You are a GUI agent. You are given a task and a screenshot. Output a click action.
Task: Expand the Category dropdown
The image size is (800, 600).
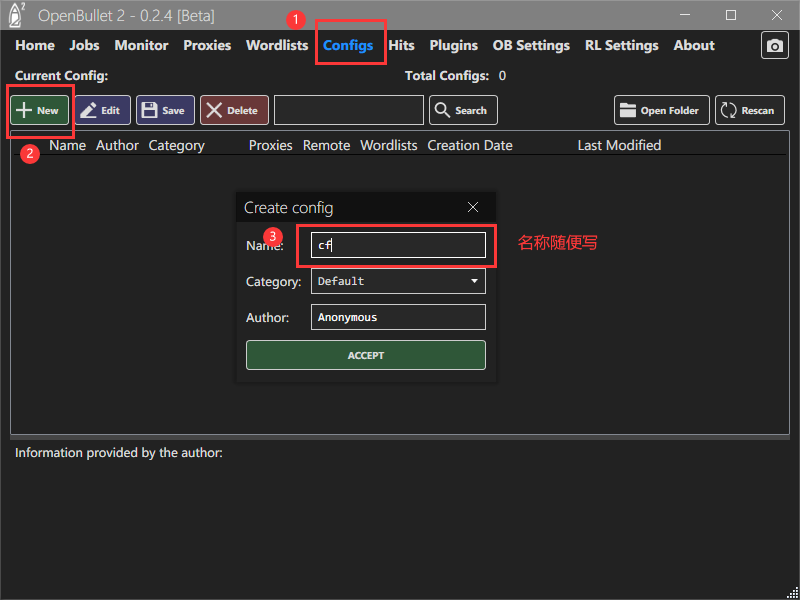pos(398,281)
